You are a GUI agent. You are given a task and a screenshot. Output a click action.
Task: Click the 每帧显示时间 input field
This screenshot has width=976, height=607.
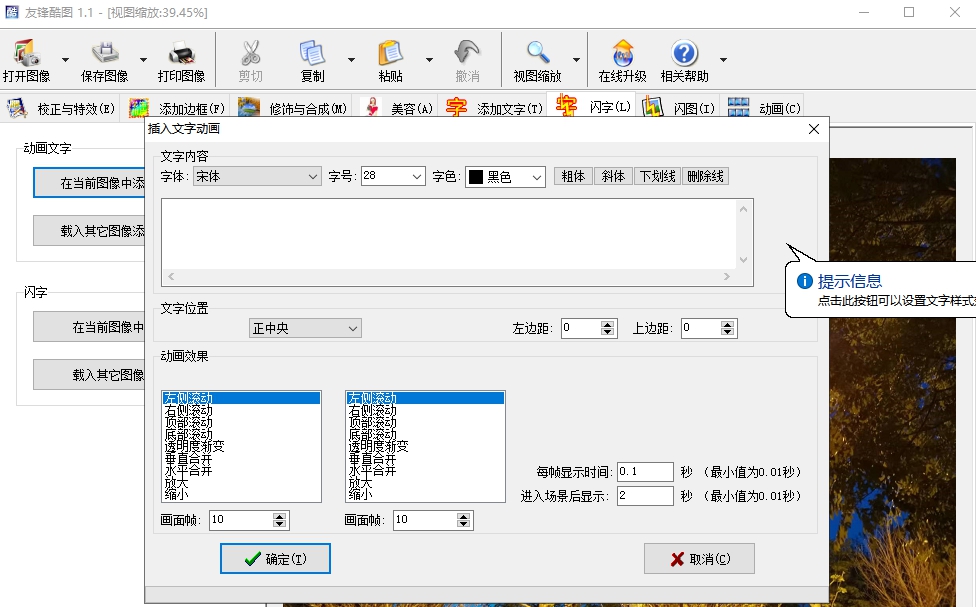(x=645, y=472)
